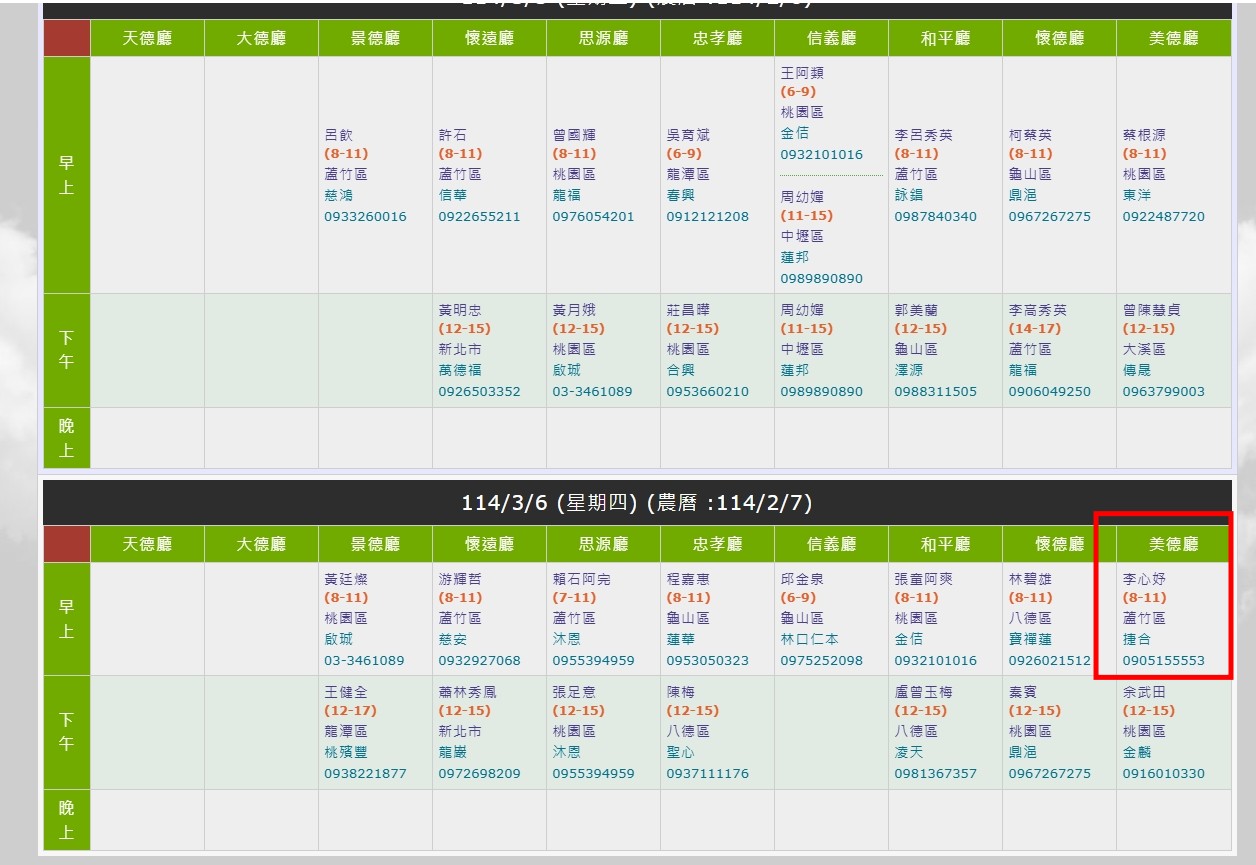Open the 余武田 afternoon entry
This screenshot has height=865, width=1256.
(x=1144, y=692)
